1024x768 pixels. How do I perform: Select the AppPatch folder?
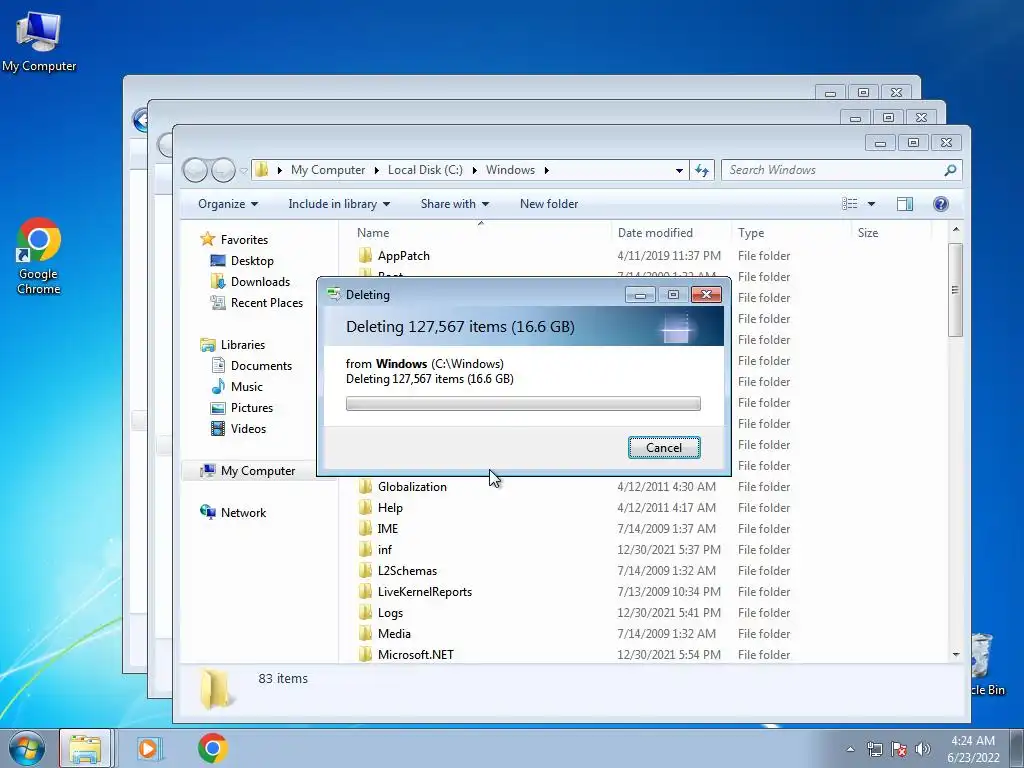tap(403, 256)
